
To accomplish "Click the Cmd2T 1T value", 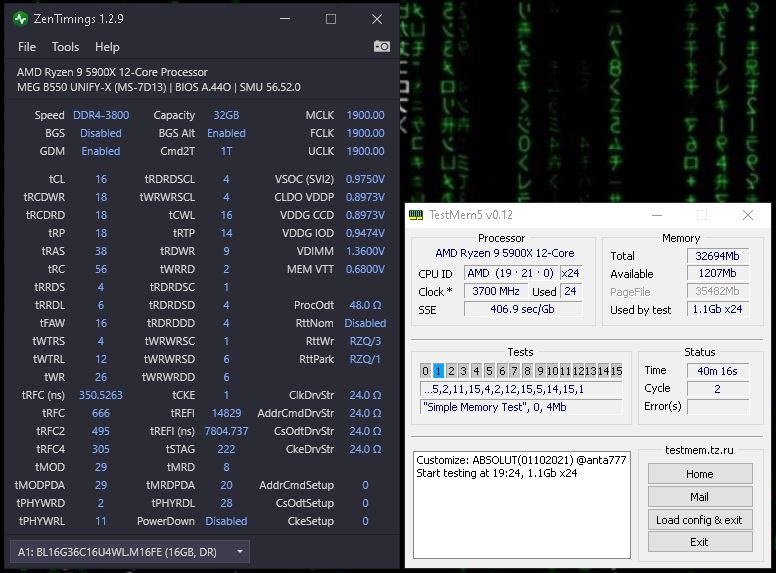I will click(x=226, y=151).
